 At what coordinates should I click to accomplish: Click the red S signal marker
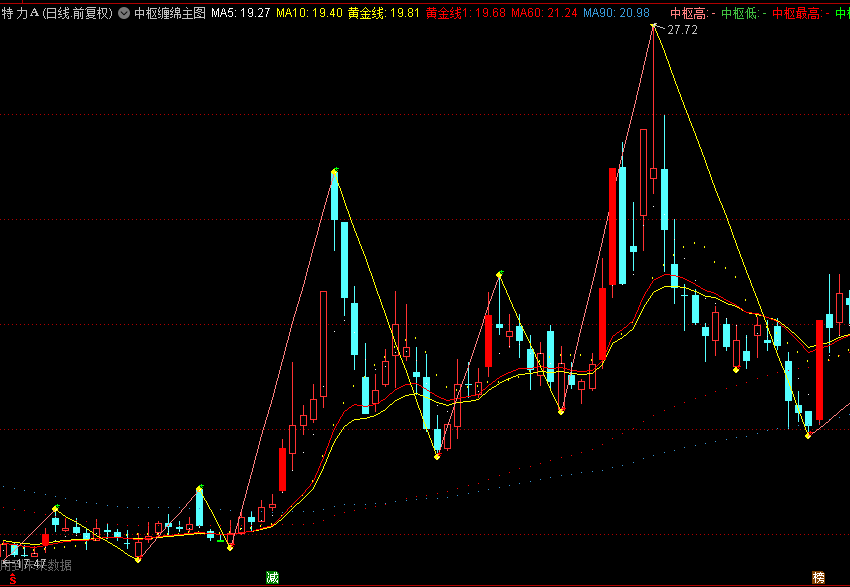point(12,580)
